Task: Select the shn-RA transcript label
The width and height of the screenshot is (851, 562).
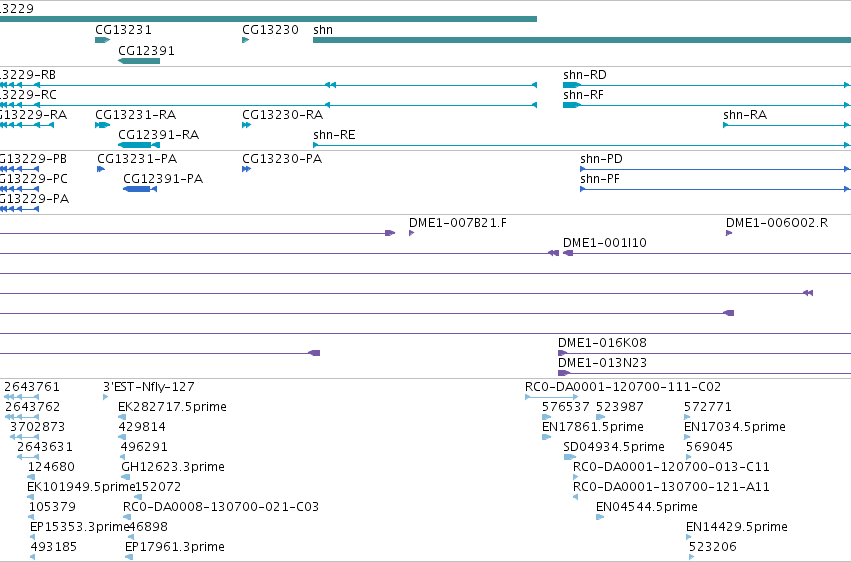Action: click(745, 114)
